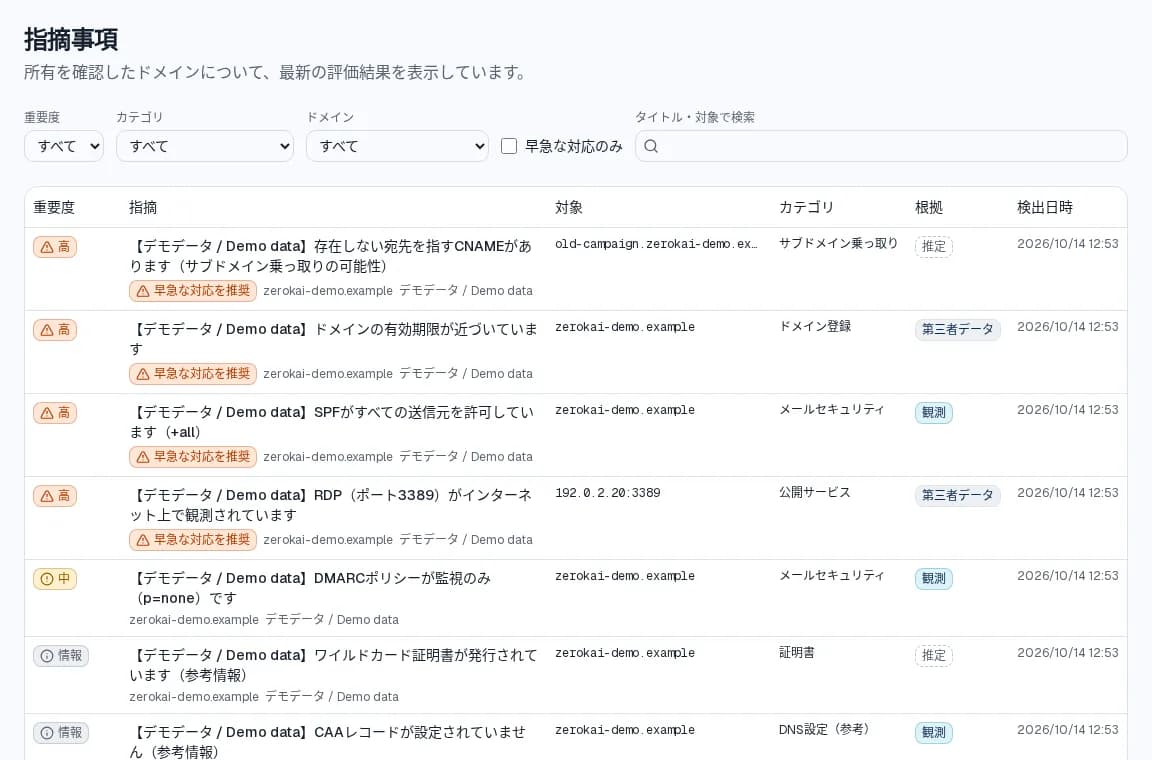This screenshot has height=760, width=1152.
Task: Click 早急な対応を推奨 tag in CNAME row
Action: [193, 291]
